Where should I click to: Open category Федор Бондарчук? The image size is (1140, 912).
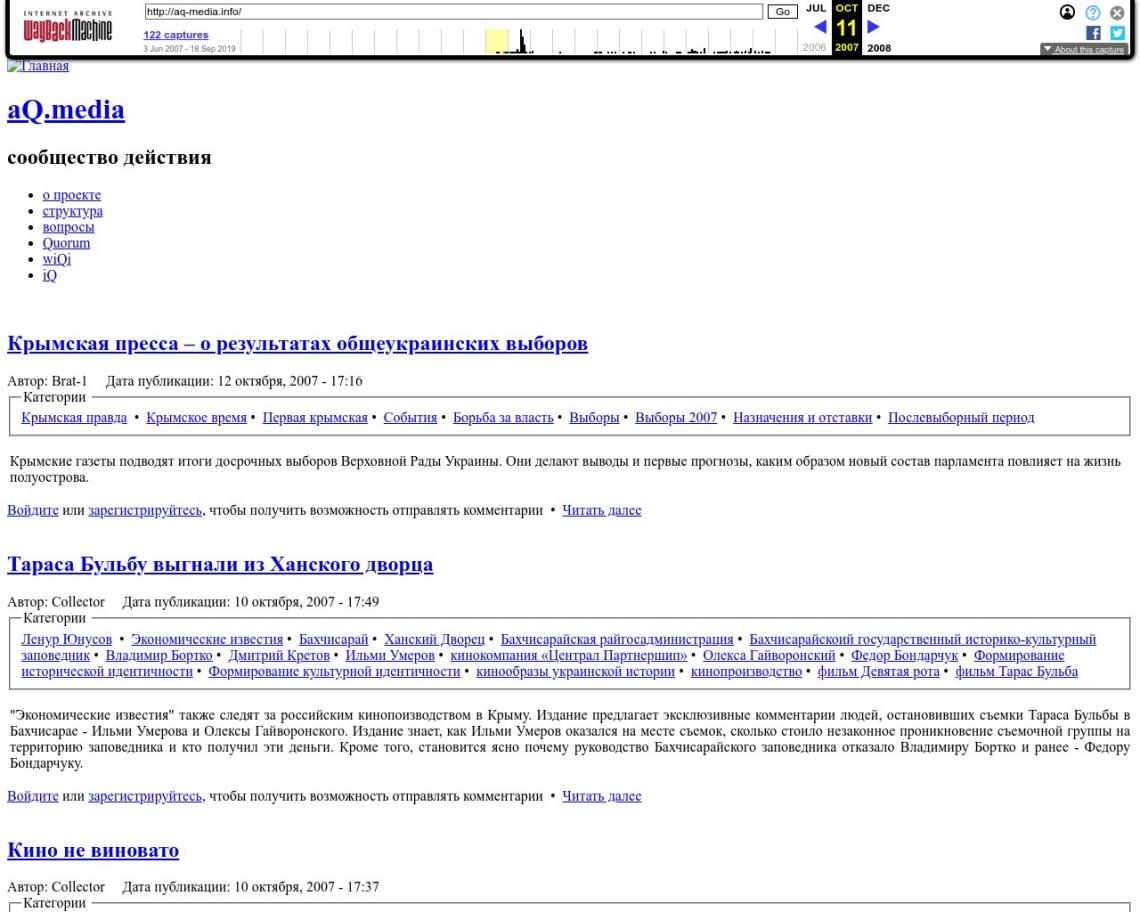click(904, 655)
